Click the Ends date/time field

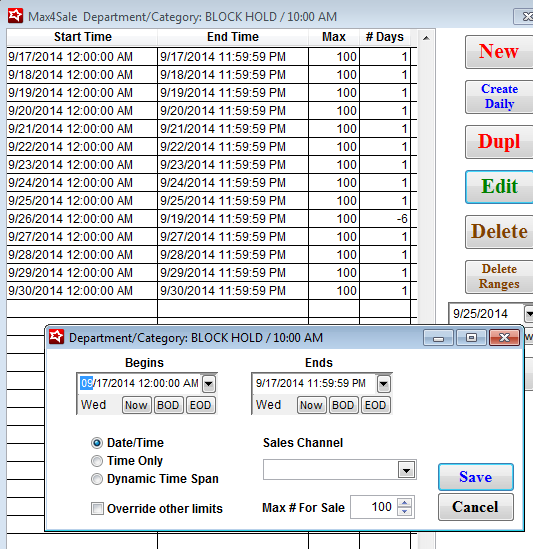314,383
